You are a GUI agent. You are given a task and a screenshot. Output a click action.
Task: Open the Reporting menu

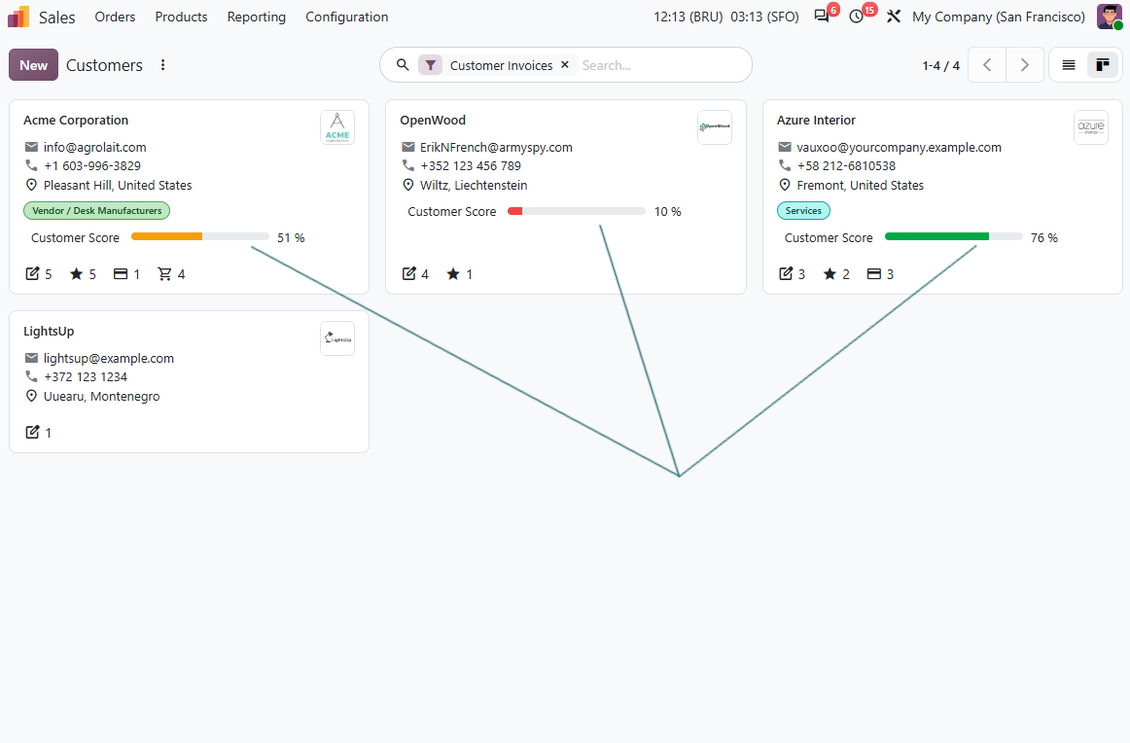tap(256, 17)
